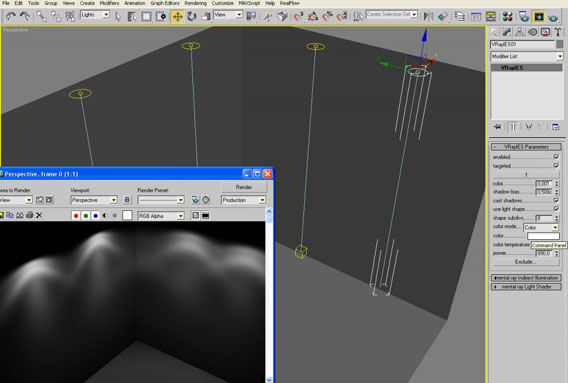Collapse the VRayIES Parameters rollout
Viewport: 568px width, 383px height.
(526, 147)
